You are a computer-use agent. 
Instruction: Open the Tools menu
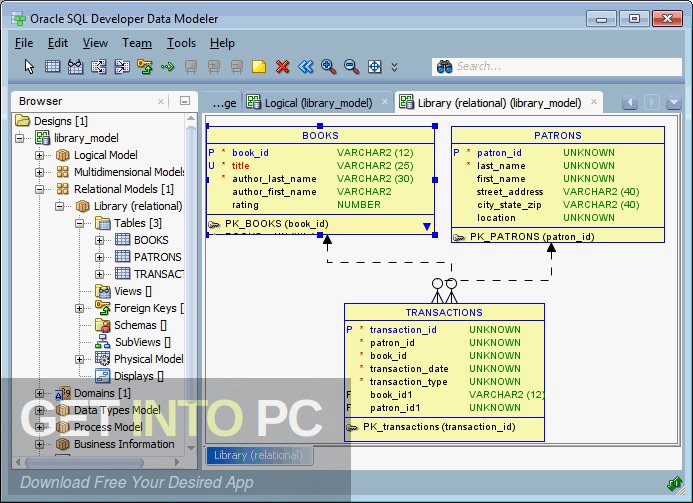[181, 43]
